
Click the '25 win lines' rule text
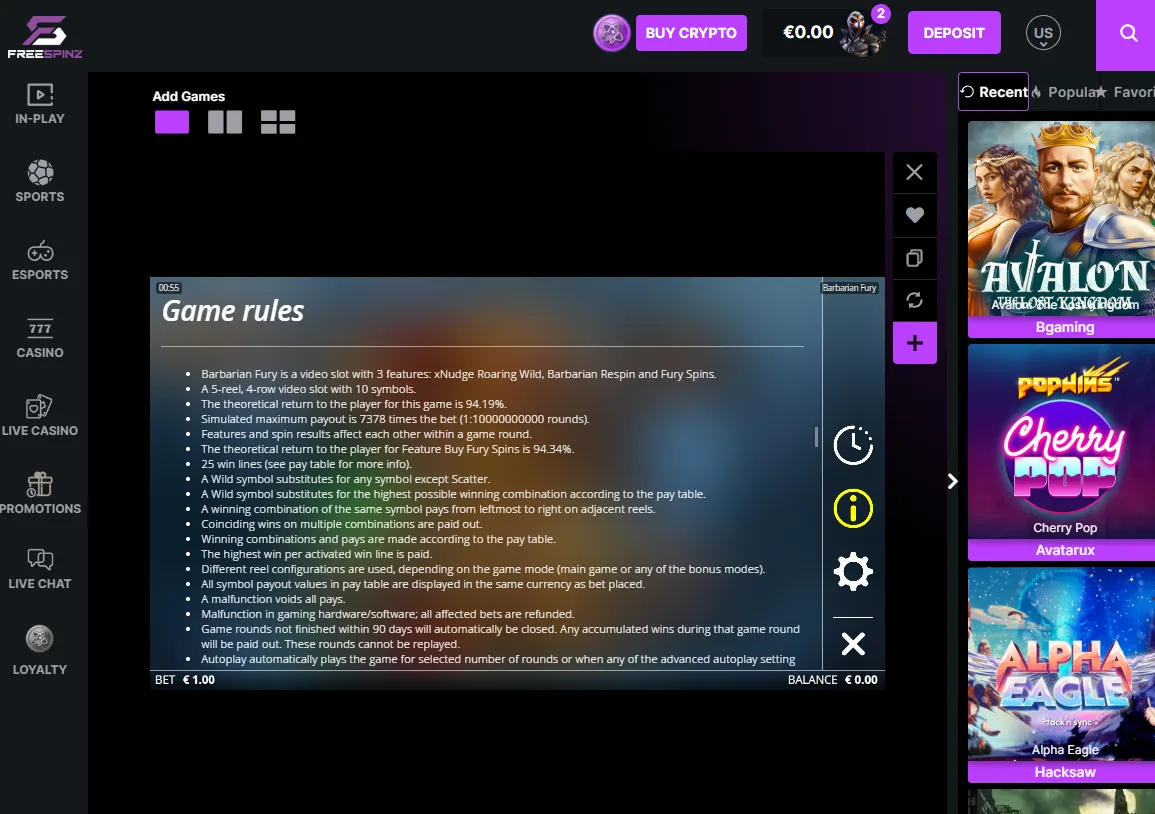tap(306, 464)
